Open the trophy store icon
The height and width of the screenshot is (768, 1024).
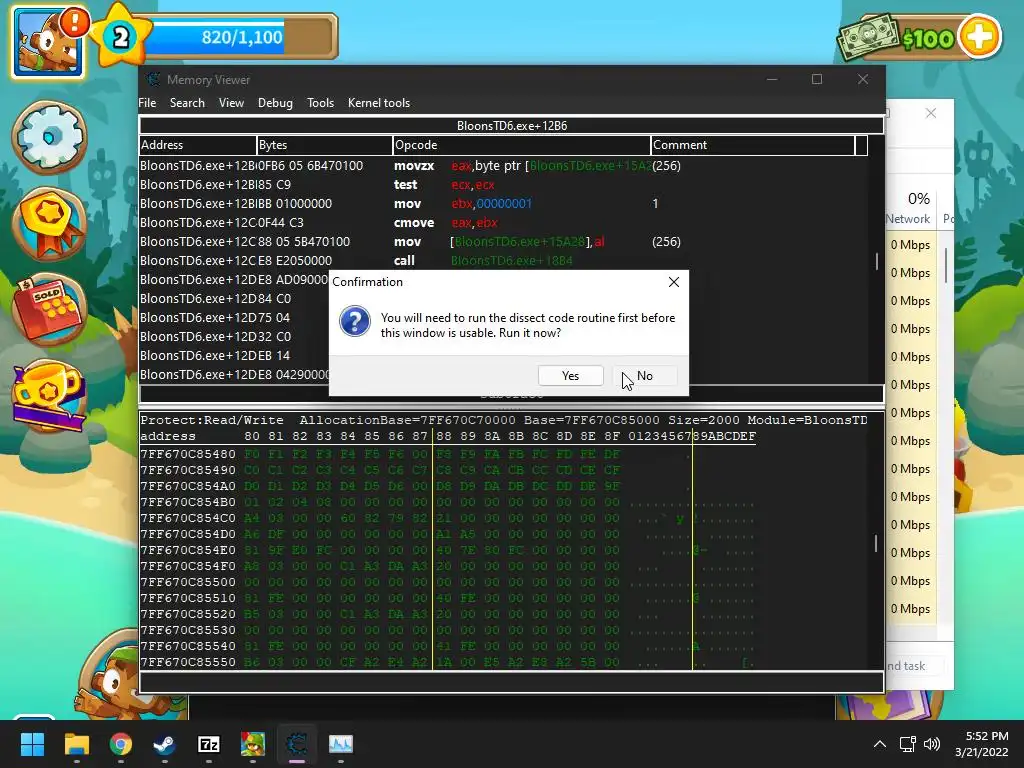coord(48,396)
